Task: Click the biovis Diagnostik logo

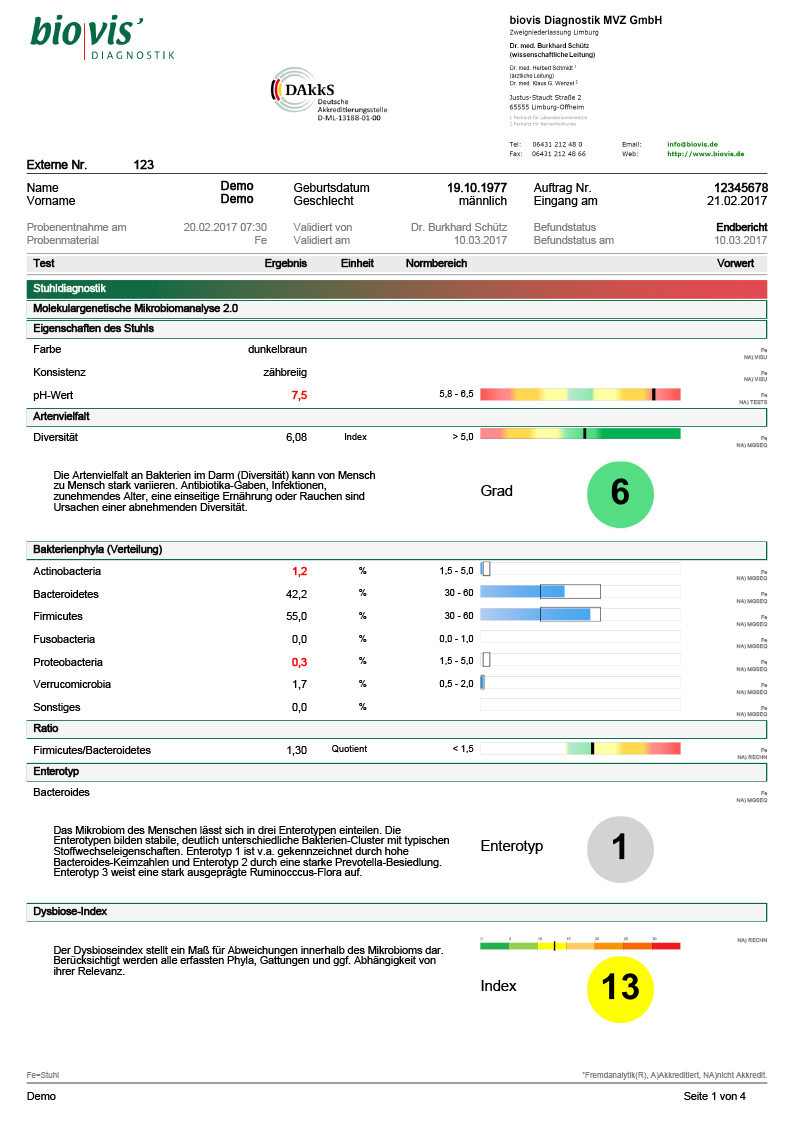Action: click(102, 39)
